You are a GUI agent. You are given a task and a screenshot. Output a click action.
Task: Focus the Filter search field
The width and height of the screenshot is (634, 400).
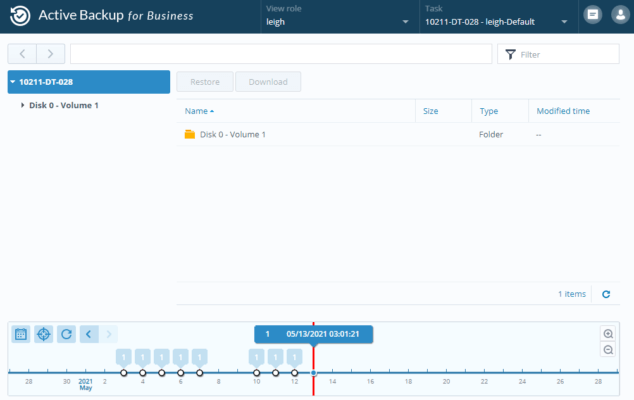pyautogui.click(x=558, y=54)
